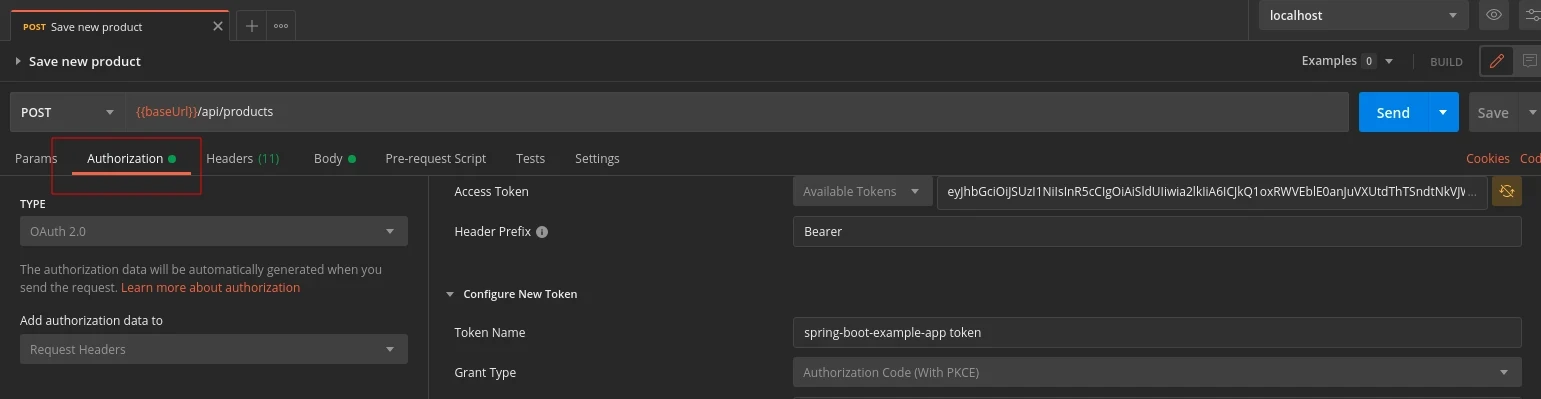Open Send button dropdown arrow

pyautogui.click(x=1443, y=112)
